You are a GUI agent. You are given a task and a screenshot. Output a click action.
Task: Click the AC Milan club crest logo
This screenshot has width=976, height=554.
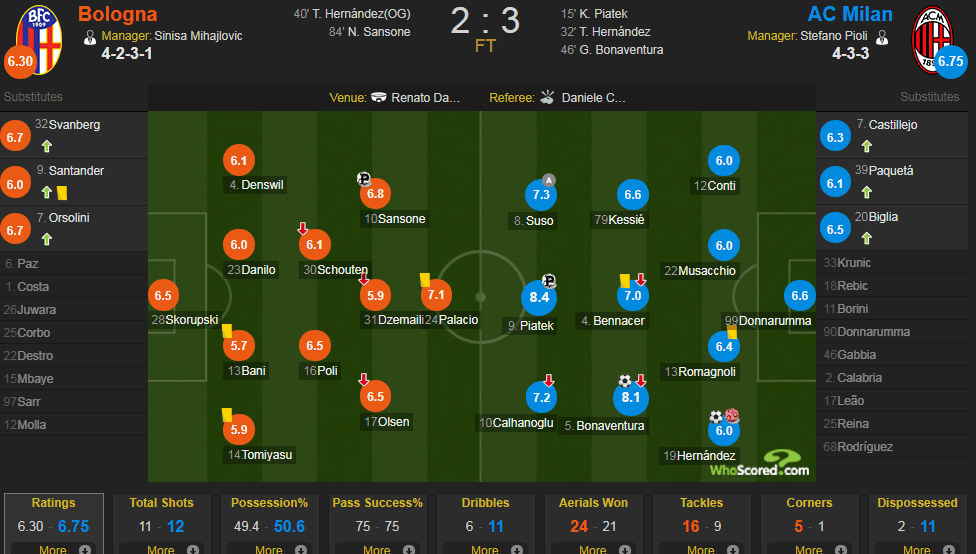pos(932,40)
